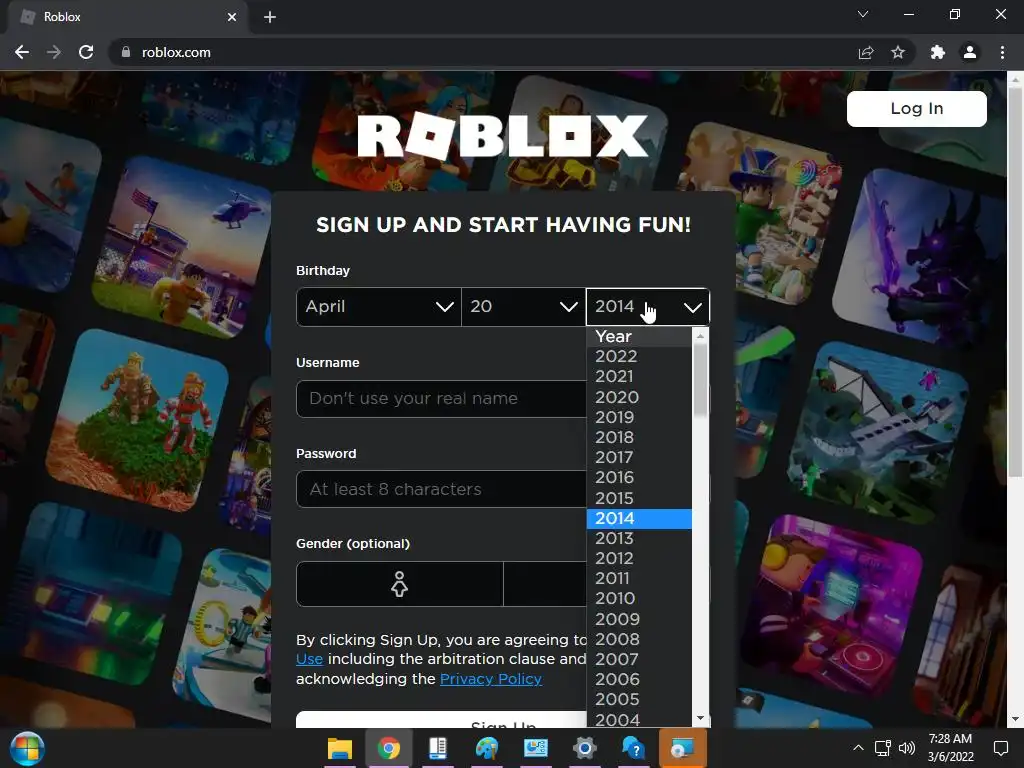Choose 2011 from the year list
The width and height of the screenshot is (1024, 768).
click(639, 579)
